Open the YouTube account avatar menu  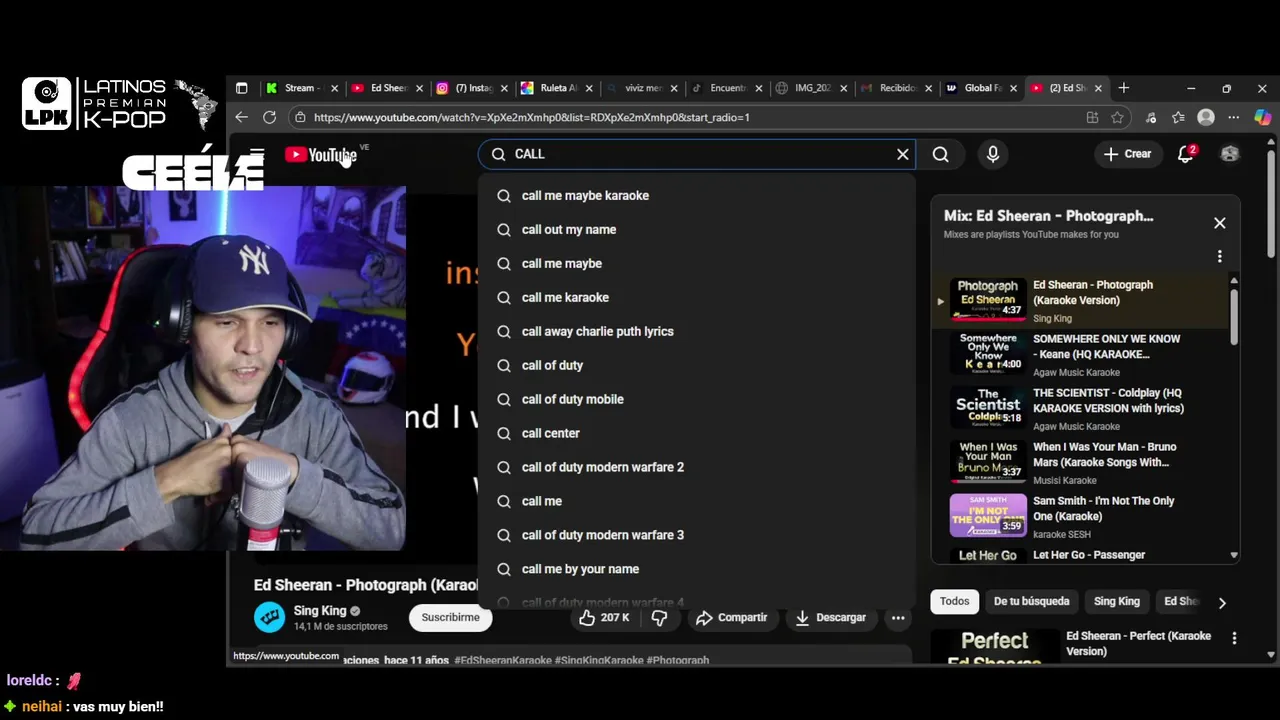(1230, 154)
